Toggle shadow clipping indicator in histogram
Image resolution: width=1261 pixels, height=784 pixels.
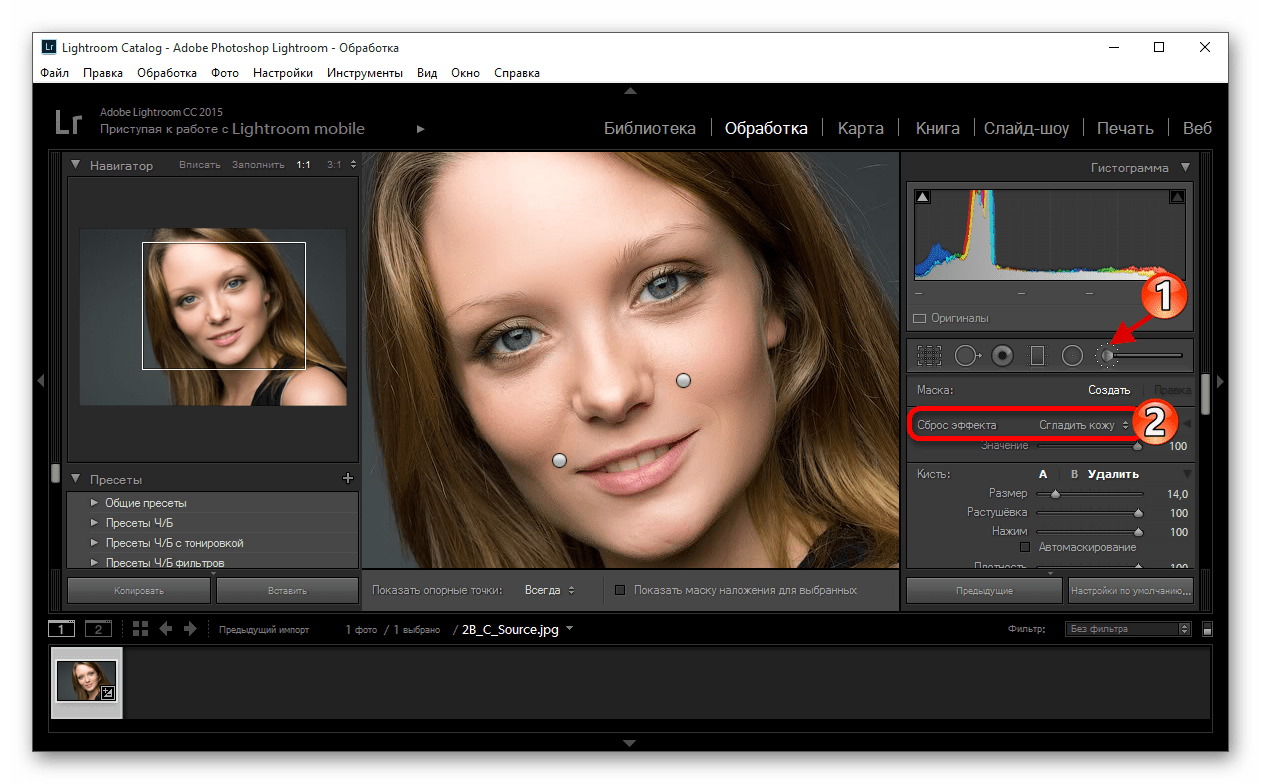pyautogui.click(x=923, y=198)
